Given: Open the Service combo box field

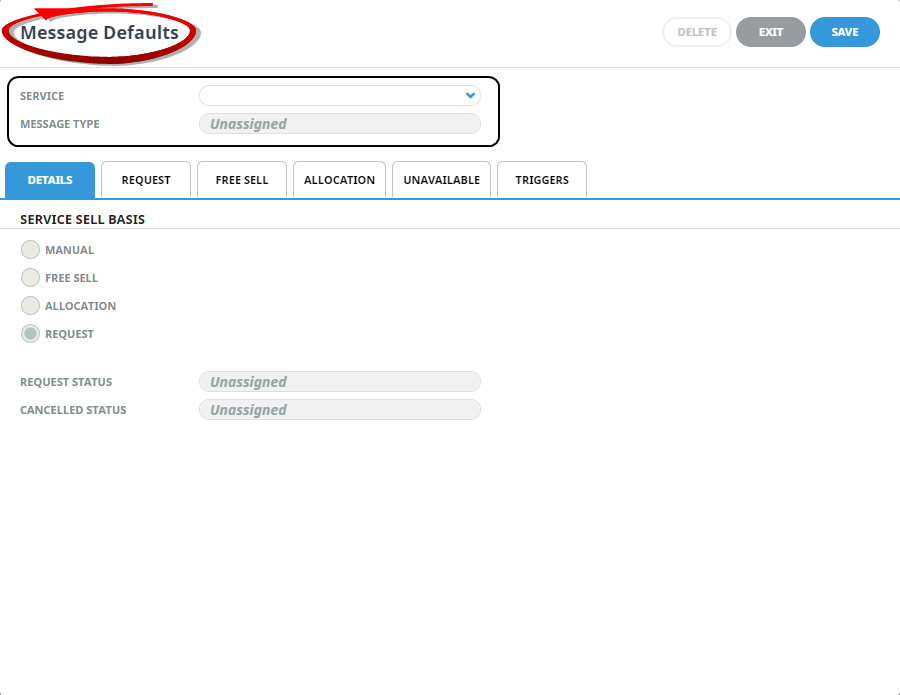Looking at the screenshot, I should coord(330,96).
